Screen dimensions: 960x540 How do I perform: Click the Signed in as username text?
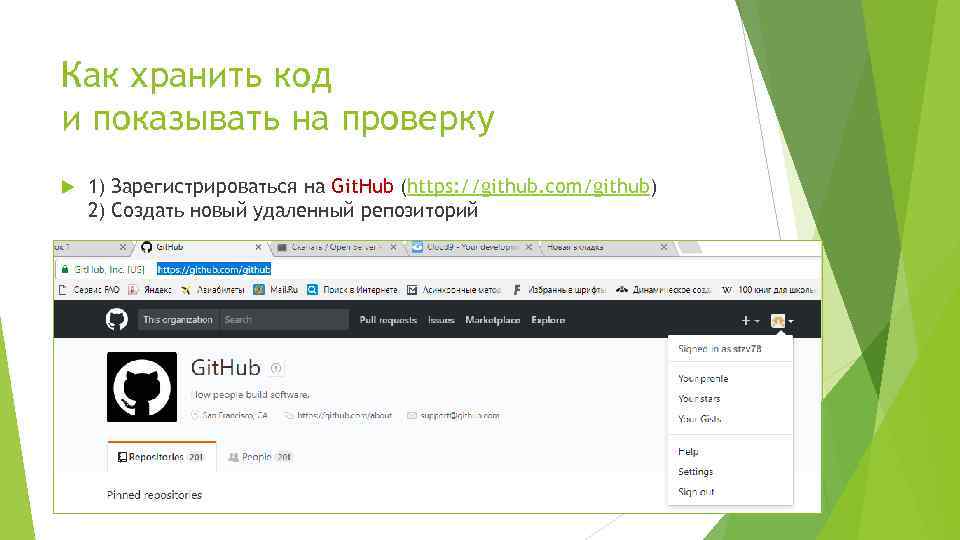(x=719, y=348)
